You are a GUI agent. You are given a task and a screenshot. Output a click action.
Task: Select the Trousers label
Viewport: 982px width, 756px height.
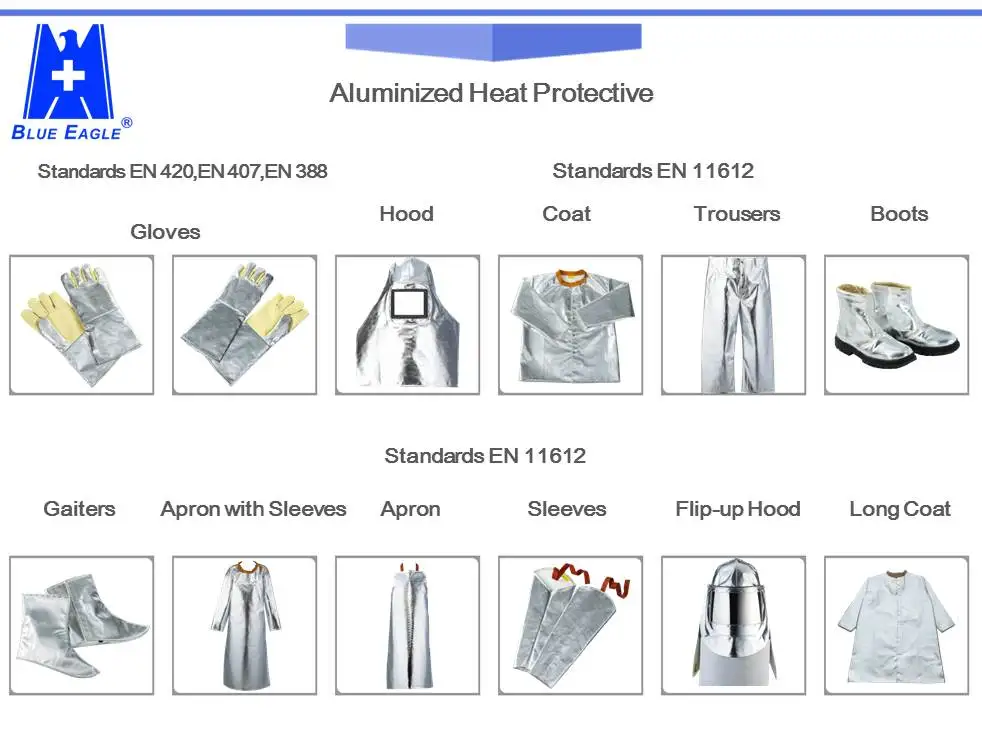point(736,214)
